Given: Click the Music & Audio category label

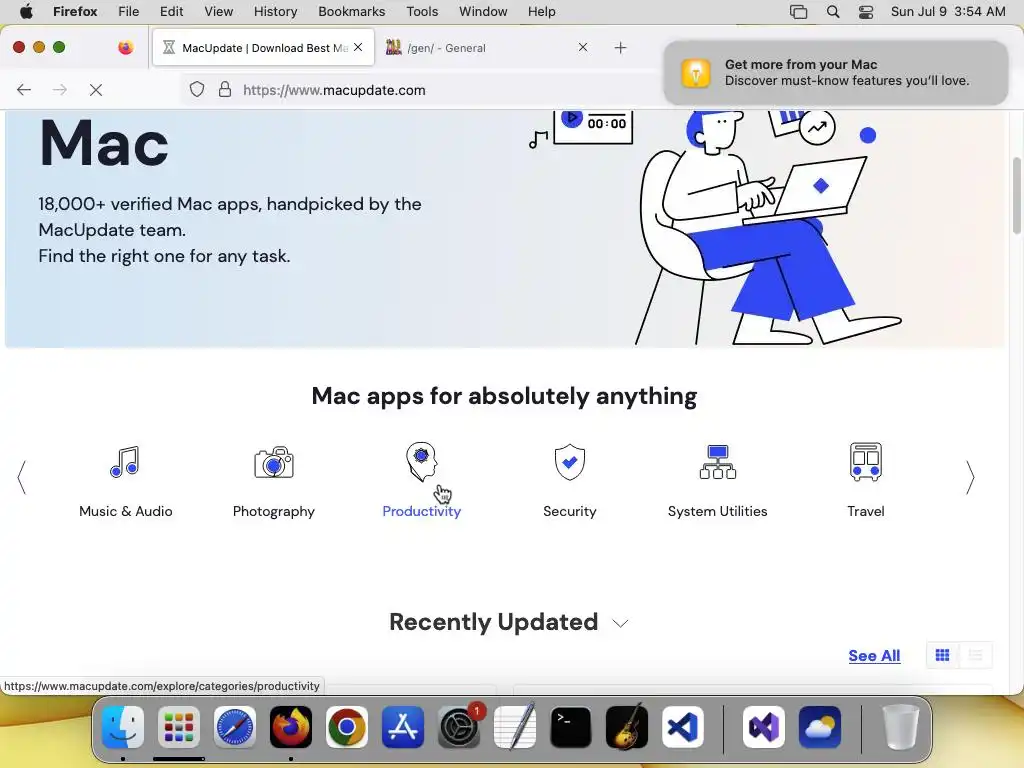Looking at the screenshot, I should coord(125,511).
